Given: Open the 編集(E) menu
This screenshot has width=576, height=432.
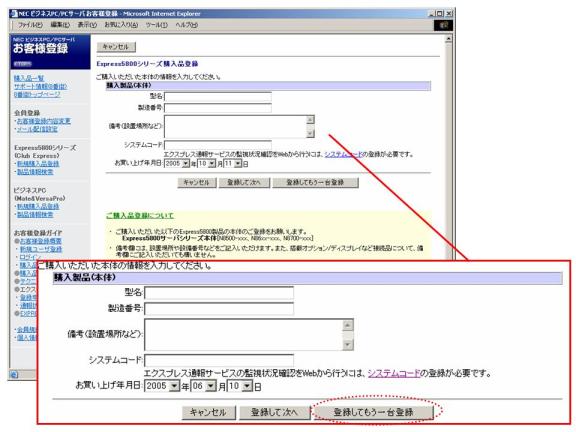Looking at the screenshot, I should [x=60, y=25].
